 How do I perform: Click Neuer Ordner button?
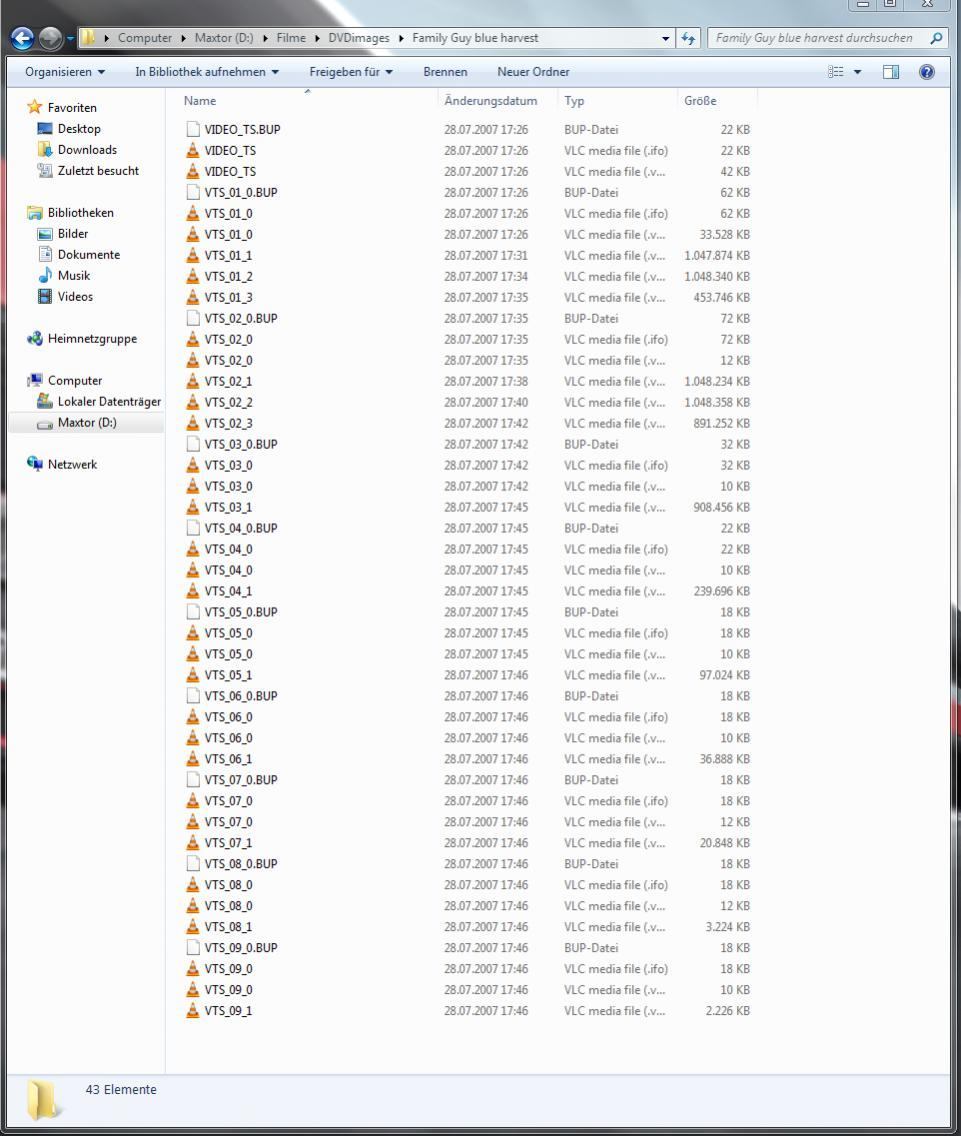point(533,72)
